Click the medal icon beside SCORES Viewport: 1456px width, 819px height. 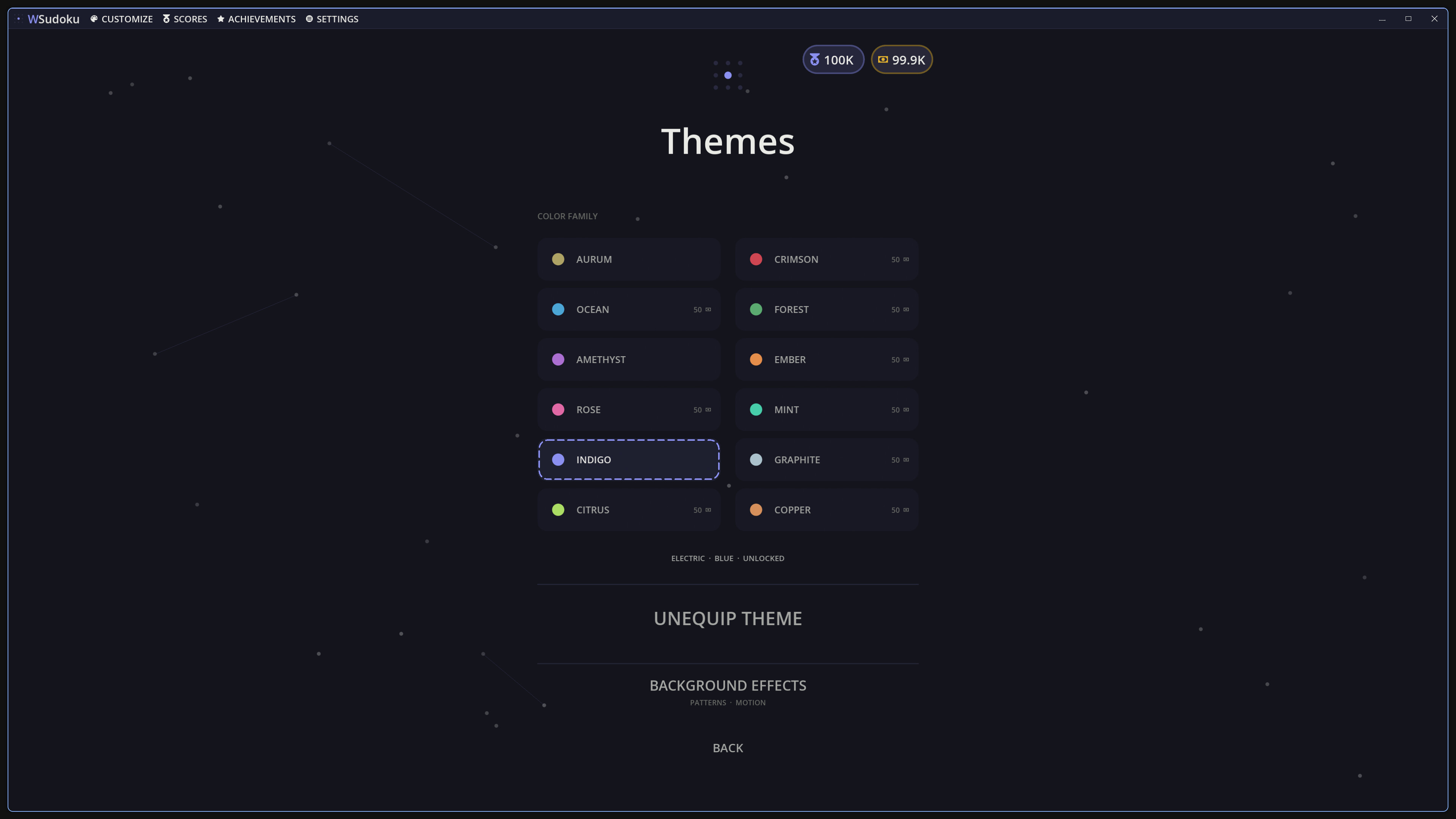(166, 19)
